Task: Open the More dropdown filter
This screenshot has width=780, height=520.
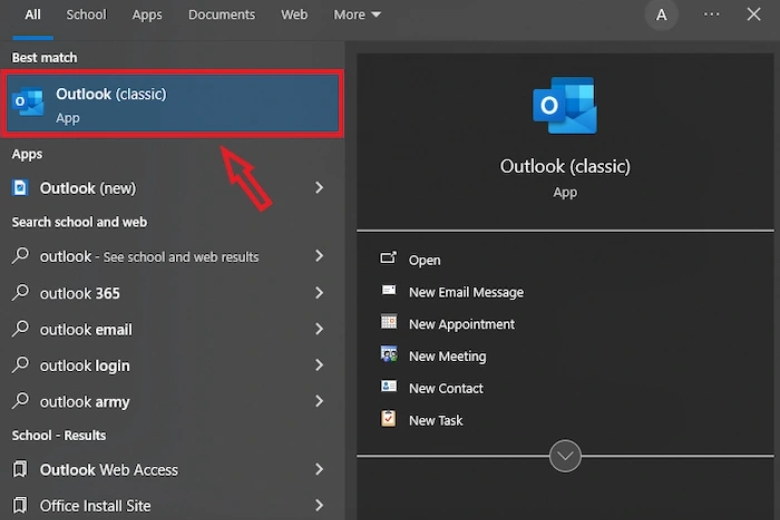Action: click(357, 15)
